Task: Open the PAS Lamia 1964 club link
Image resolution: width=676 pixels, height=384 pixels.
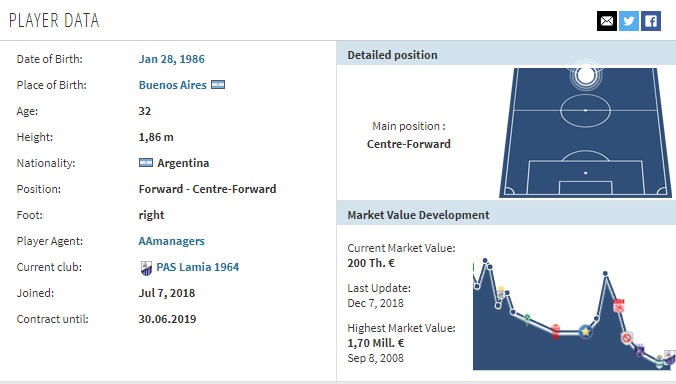Action: tap(197, 267)
